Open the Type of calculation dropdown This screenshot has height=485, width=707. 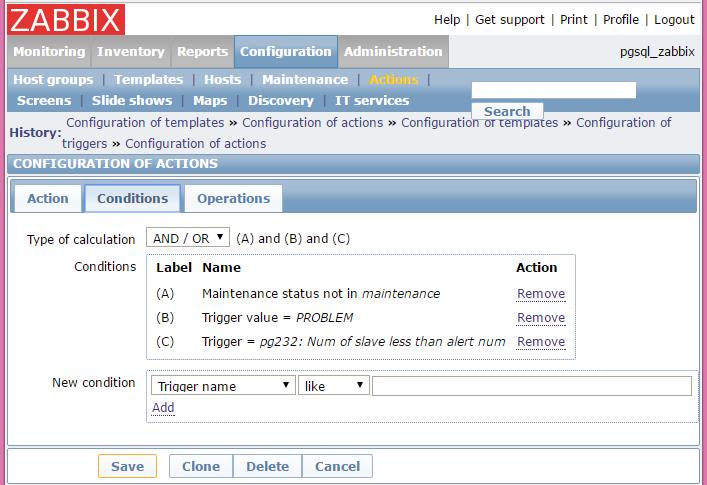(187, 238)
